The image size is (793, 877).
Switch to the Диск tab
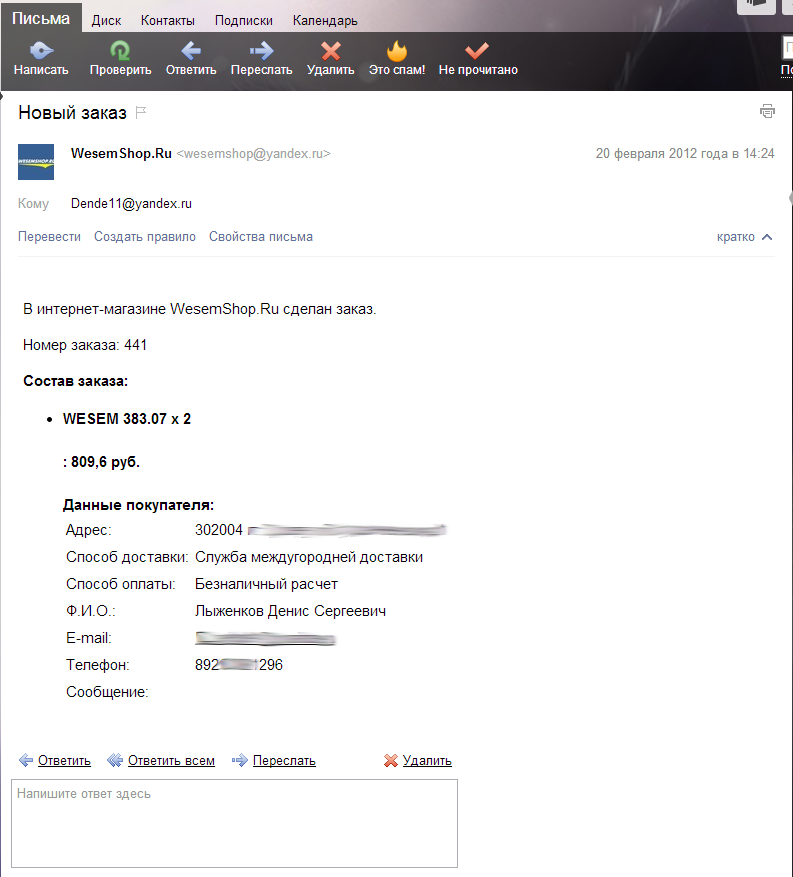[106, 21]
